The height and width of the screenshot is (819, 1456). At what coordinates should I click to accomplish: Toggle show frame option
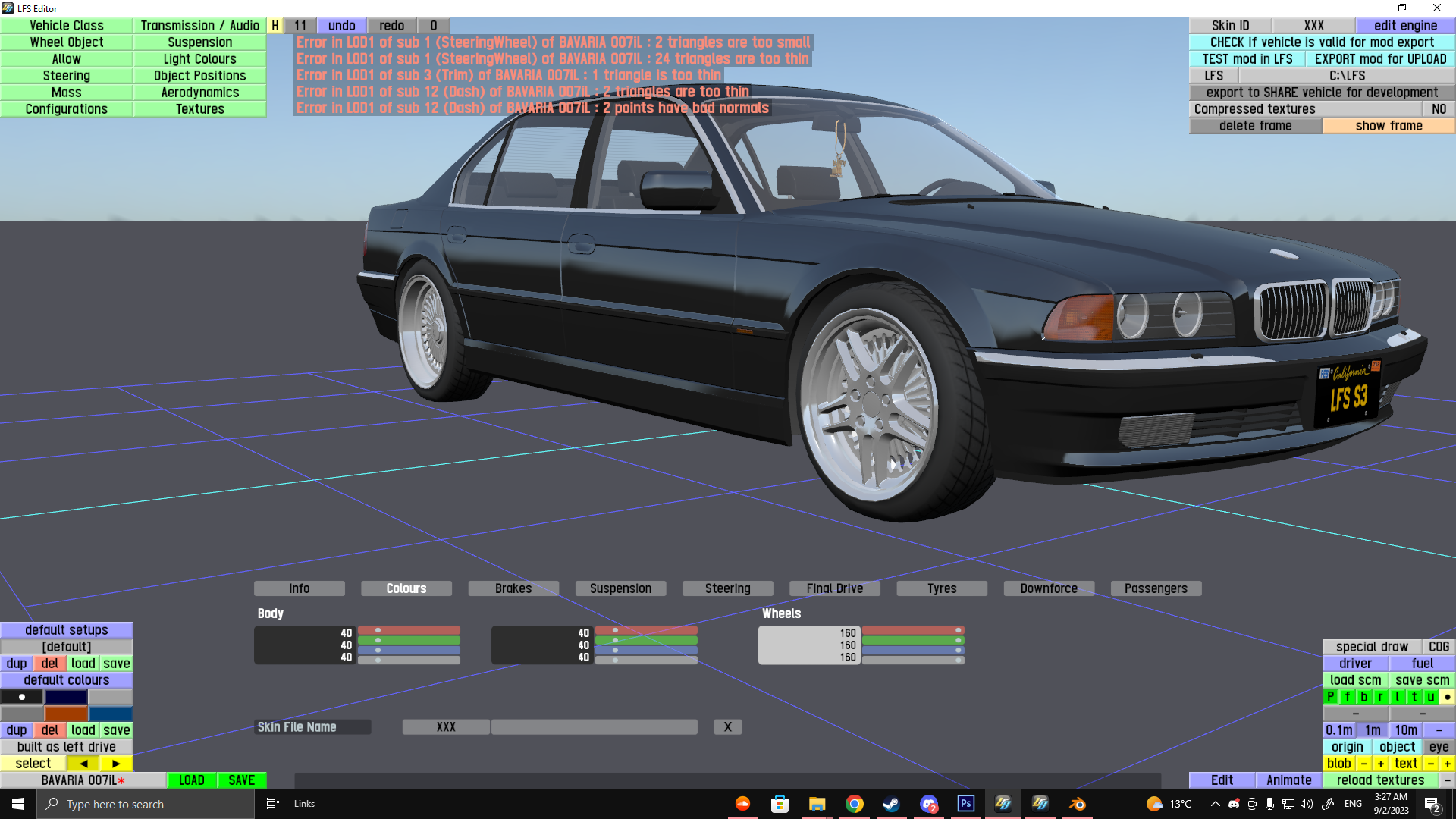click(1389, 126)
